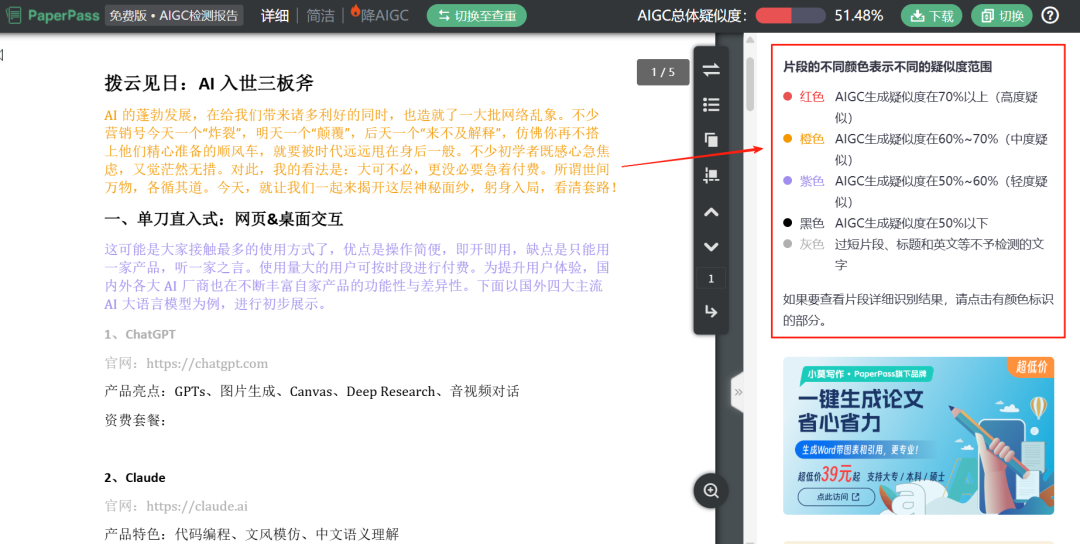Go to next page with down chevron
1080x544 pixels.
point(711,246)
